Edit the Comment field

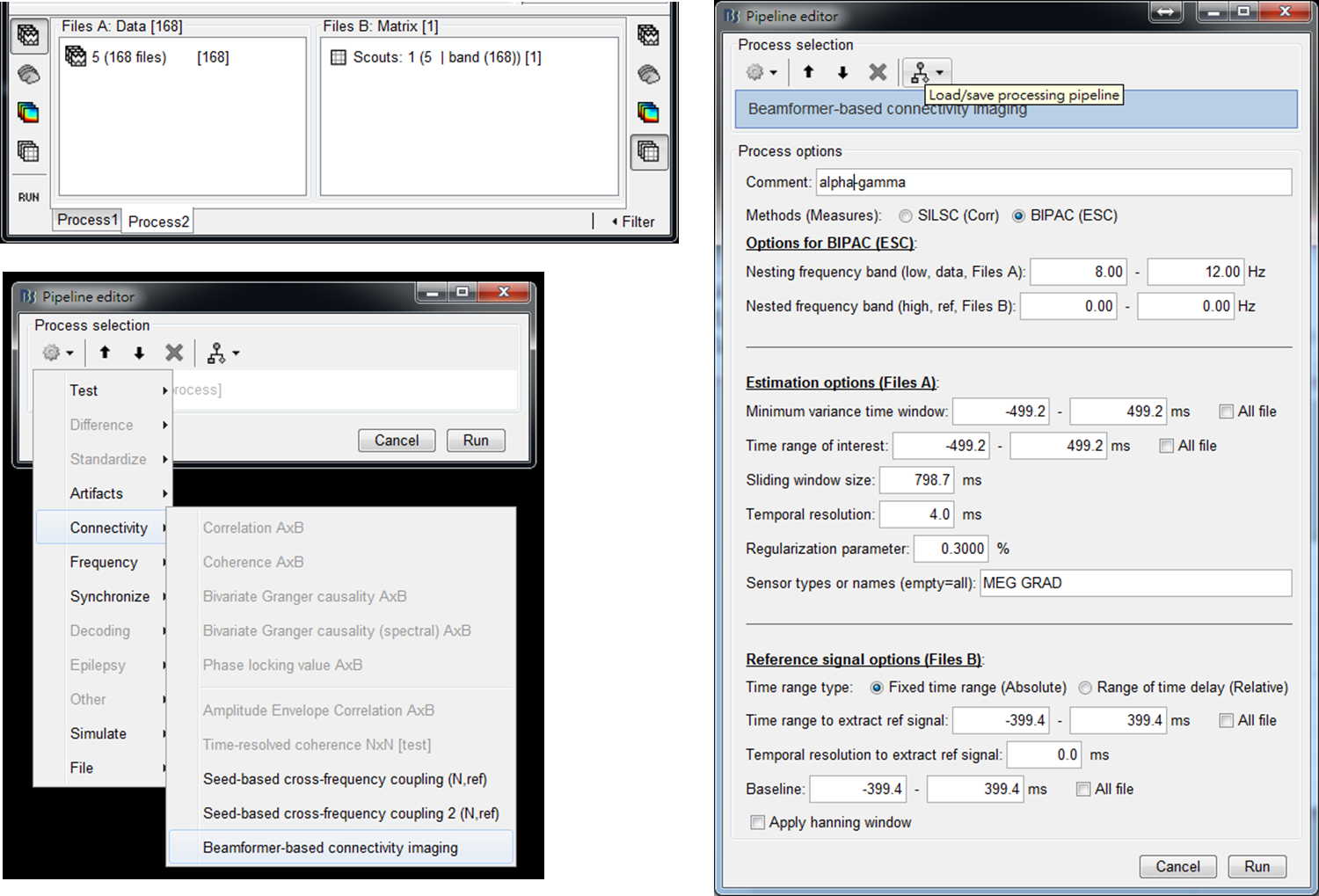click(1053, 182)
